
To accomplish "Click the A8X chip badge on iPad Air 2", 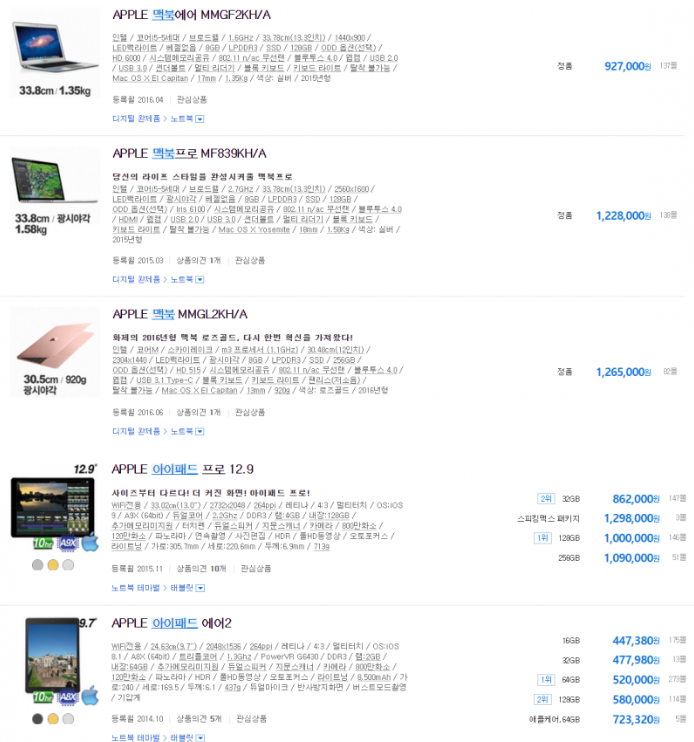I will click(69, 696).
